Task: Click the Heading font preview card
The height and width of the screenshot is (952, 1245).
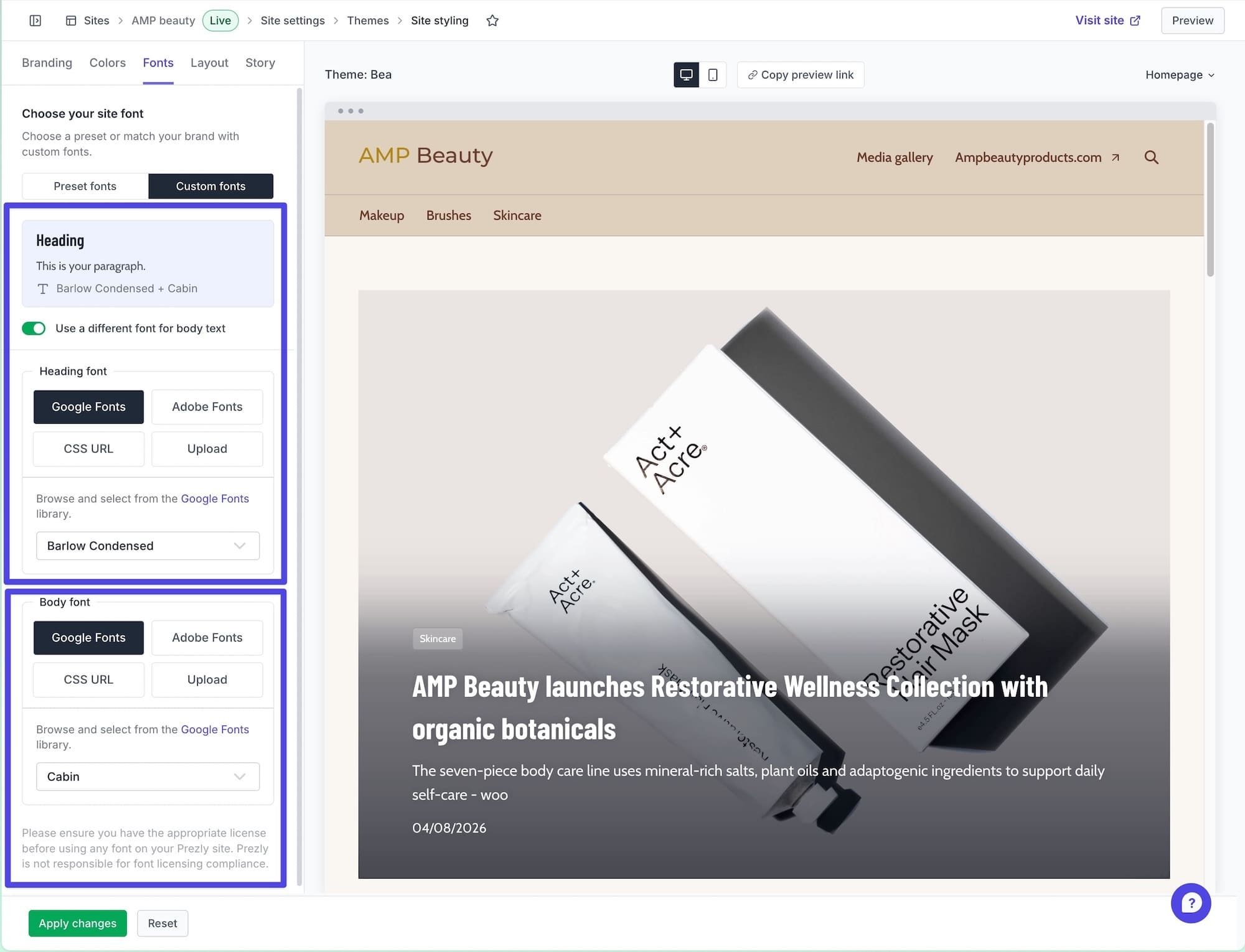Action: click(148, 263)
